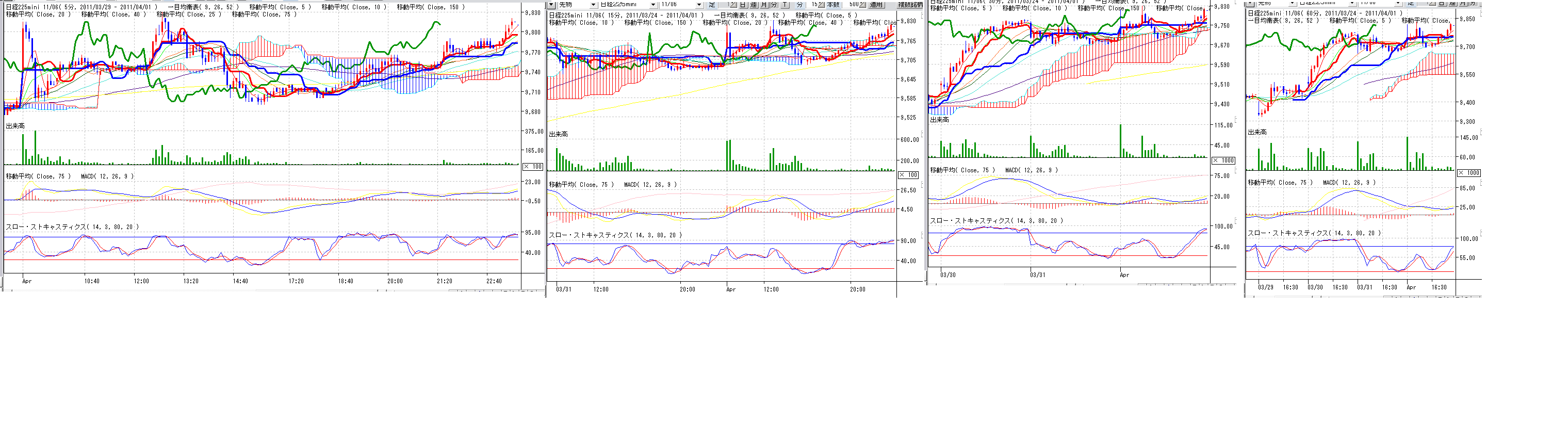Select the 日 daily timeframe button in the 15-minute chart toolbar

click(x=743, y=4)
